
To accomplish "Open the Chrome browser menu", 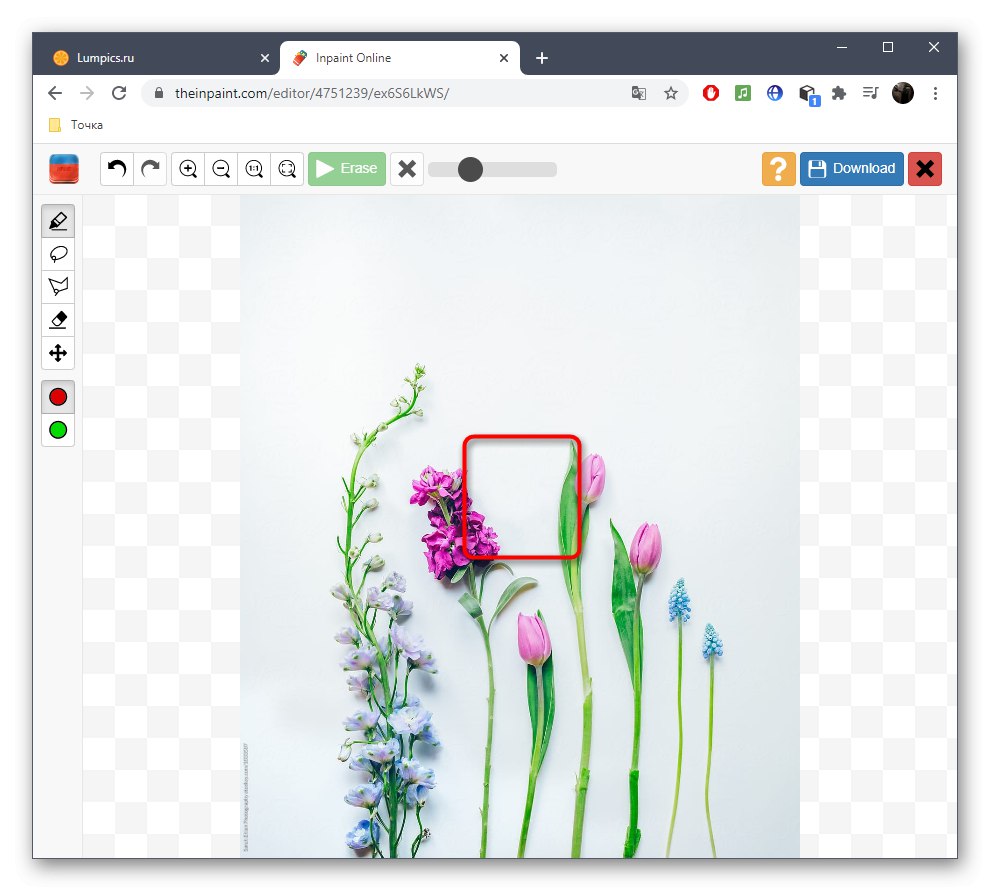I will [935, 92].
